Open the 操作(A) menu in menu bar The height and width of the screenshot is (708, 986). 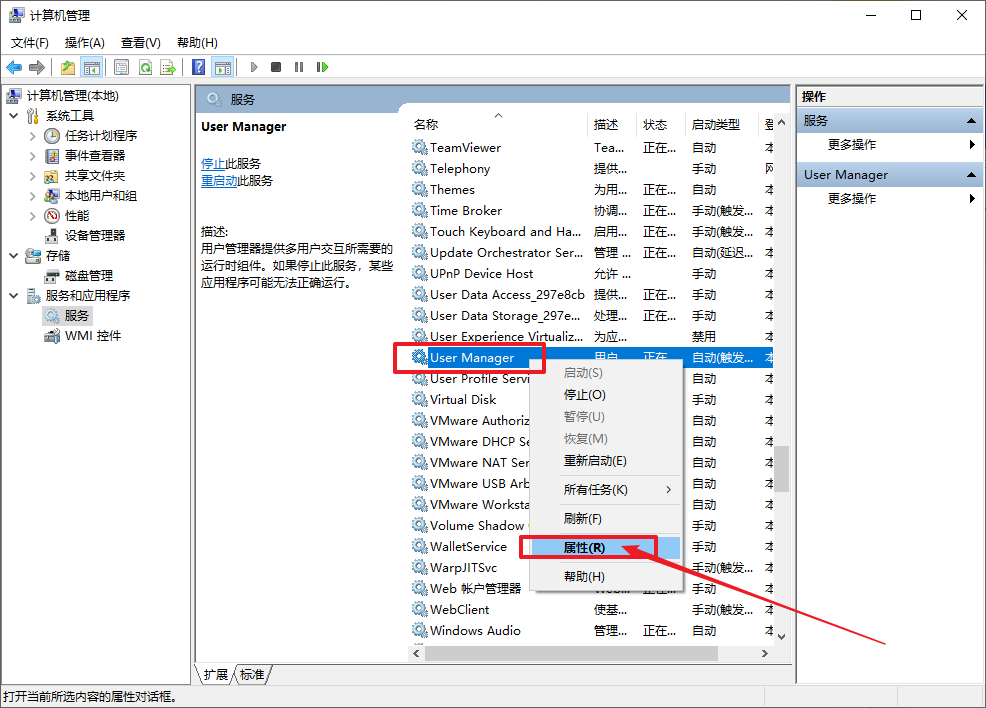(84, 42)
